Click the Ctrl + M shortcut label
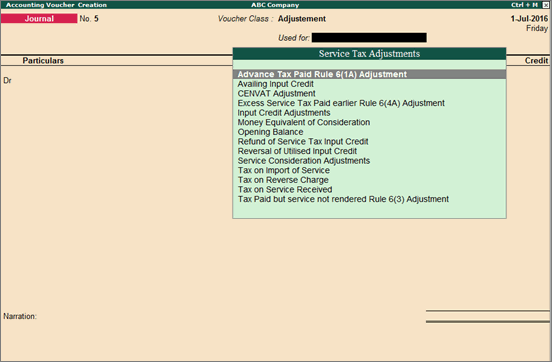The height and width of the screenshot is (362, 552). (525, 5)
